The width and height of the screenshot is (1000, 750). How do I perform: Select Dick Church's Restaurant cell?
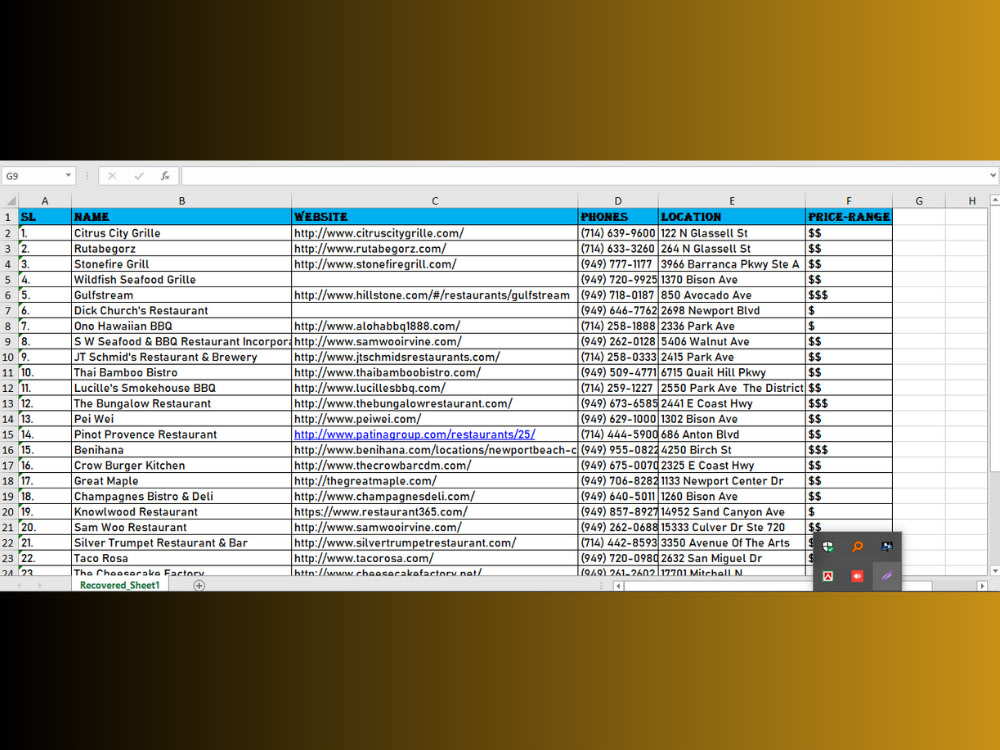pos(181,311)
